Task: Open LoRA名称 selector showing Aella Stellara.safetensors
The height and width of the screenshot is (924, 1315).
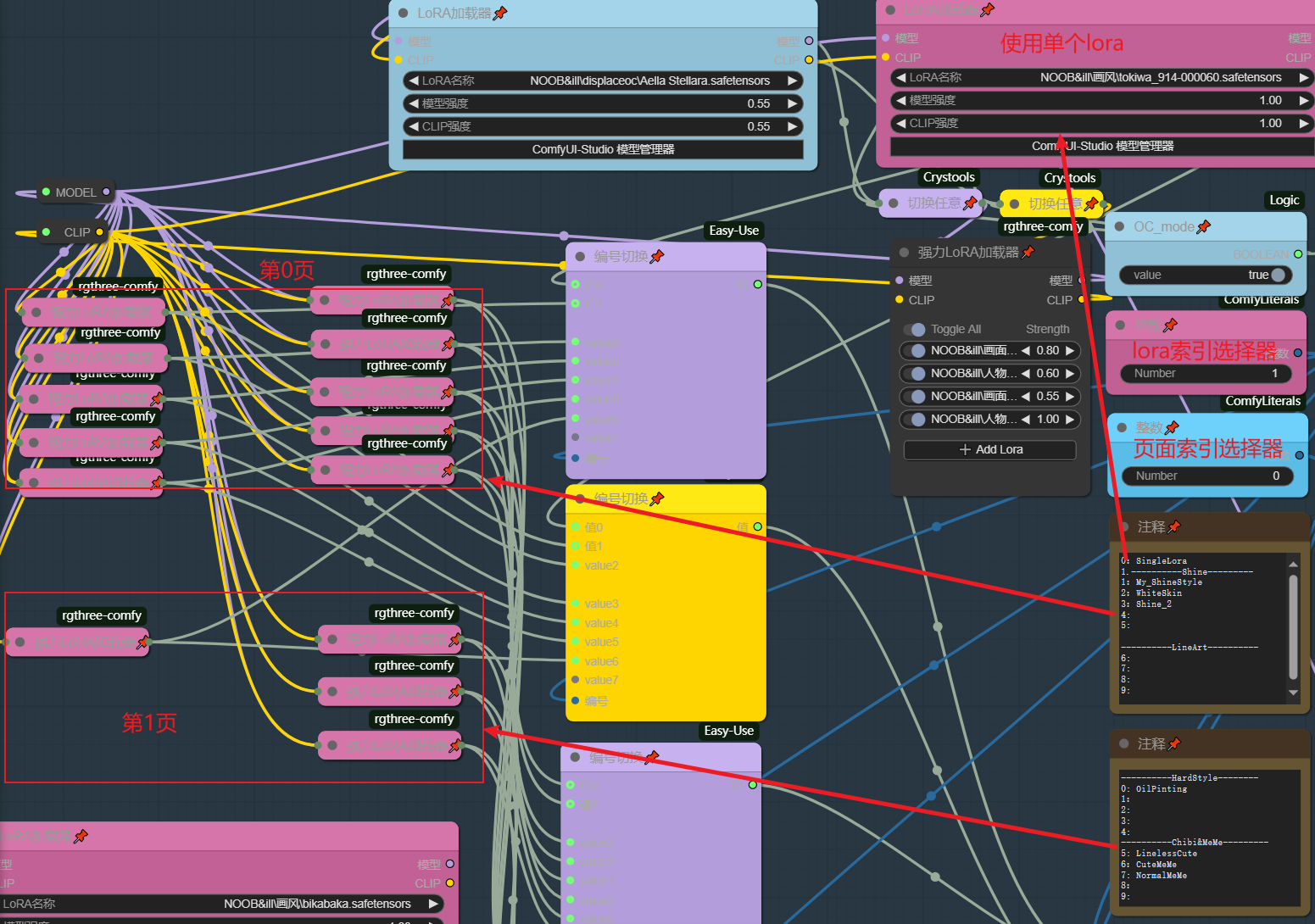Action: pyautogui.click(x=603, y=81)
